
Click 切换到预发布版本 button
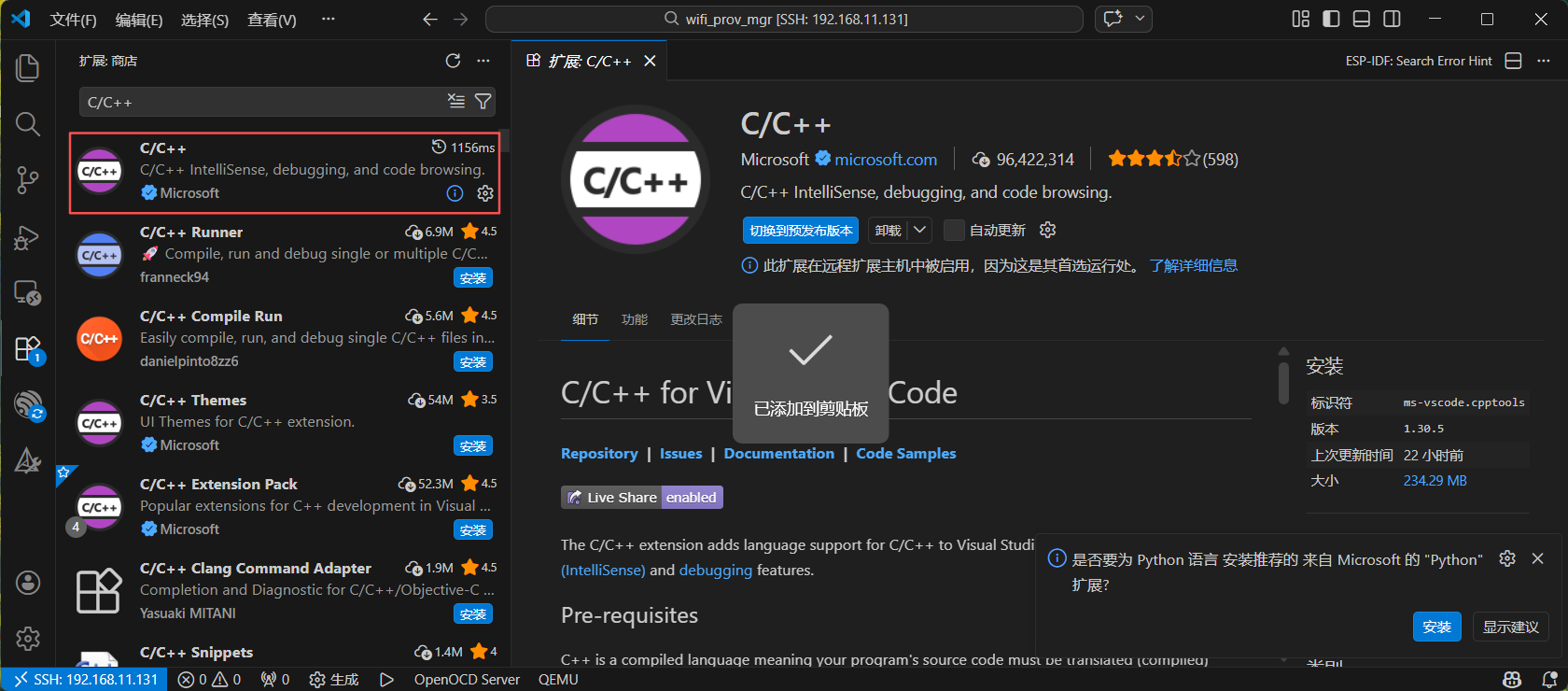click(801, 230)
